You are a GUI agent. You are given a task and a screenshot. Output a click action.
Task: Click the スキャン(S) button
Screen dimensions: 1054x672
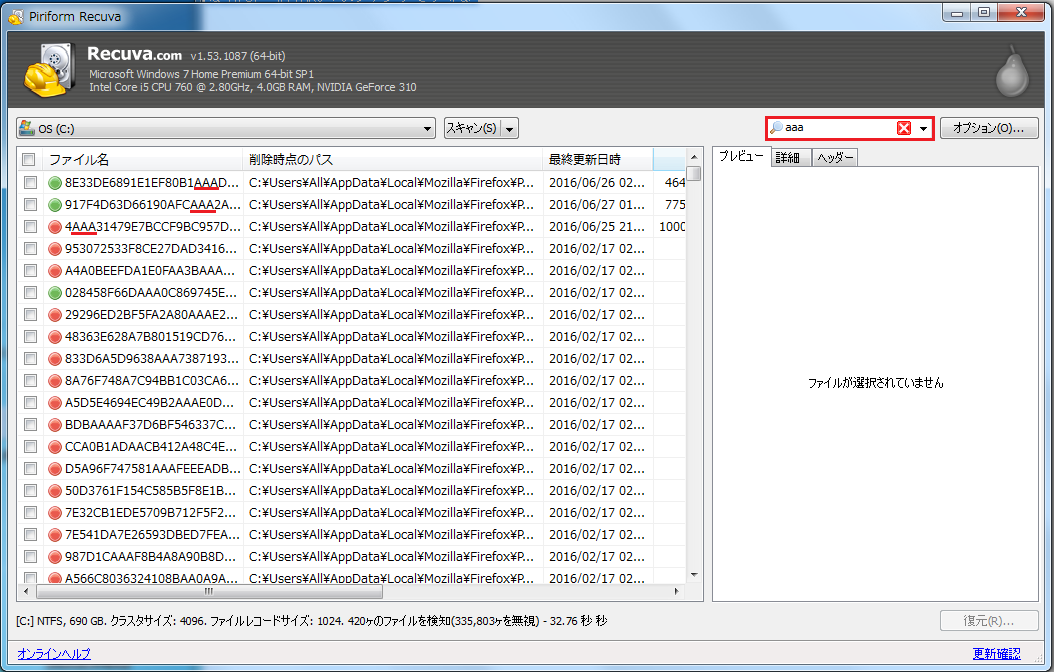click(472, 128)
